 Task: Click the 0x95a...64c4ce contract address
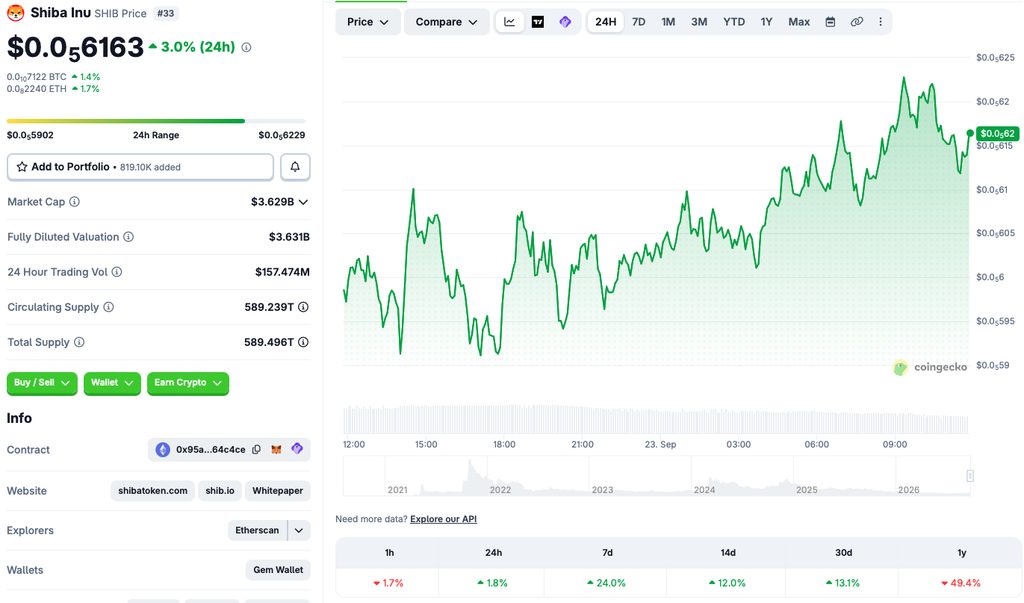pyautogui.click(x=210, y=449)
